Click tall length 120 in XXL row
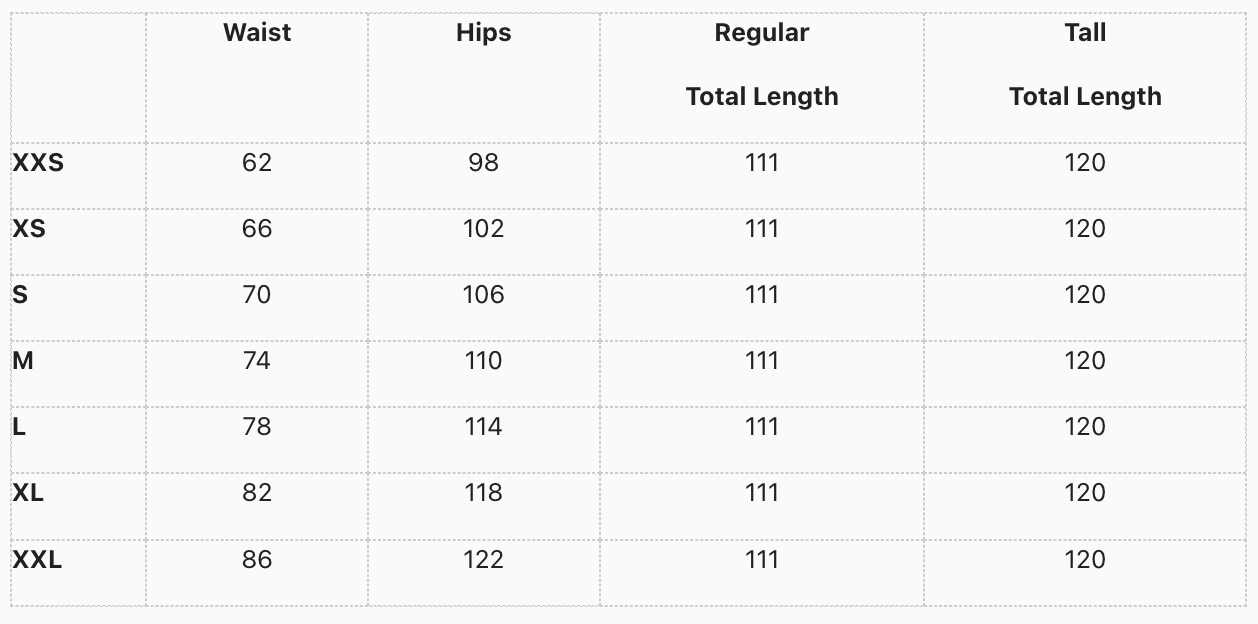This screenshot has width=1258, height=624. [x=1085, y=559]
